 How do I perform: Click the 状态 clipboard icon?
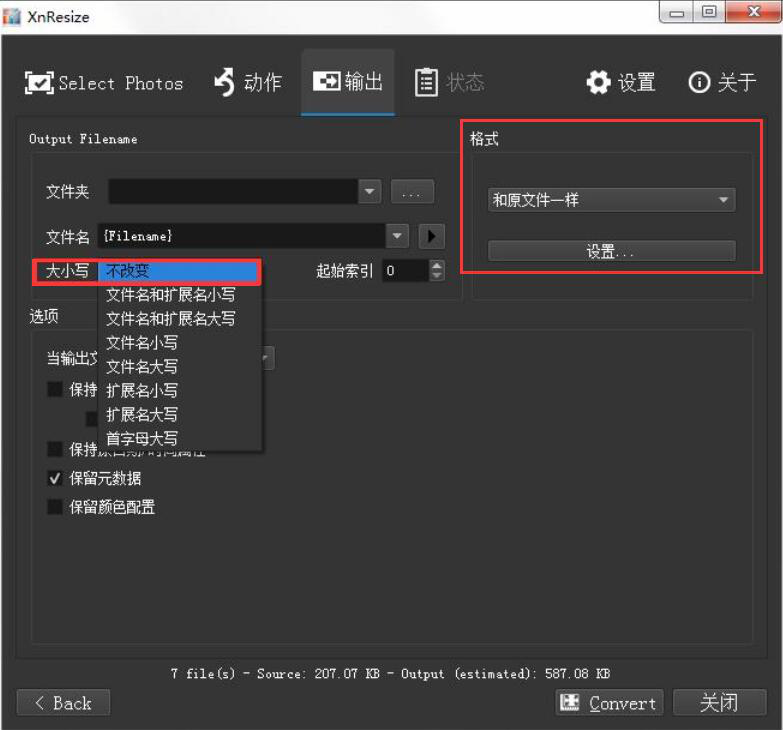[426, 82]
